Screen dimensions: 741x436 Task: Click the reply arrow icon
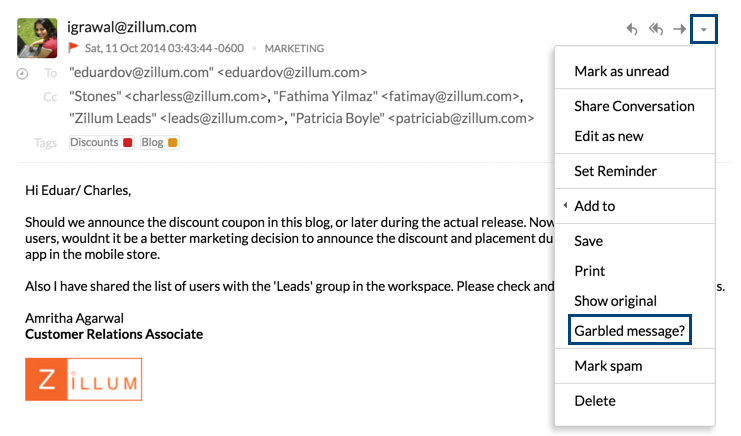tap(632, 29)
